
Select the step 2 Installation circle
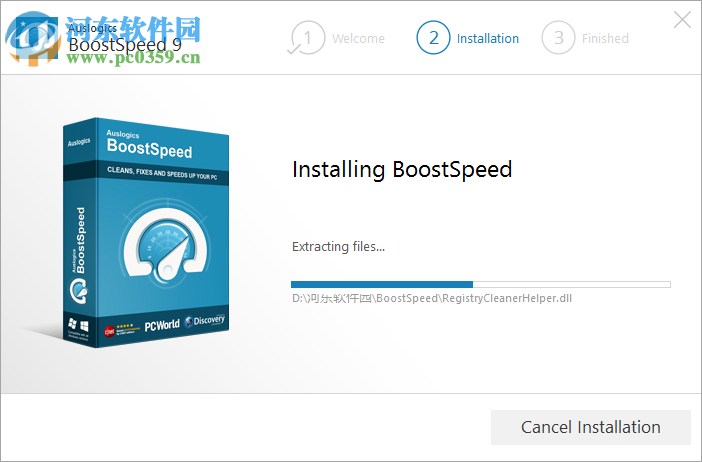433,38
